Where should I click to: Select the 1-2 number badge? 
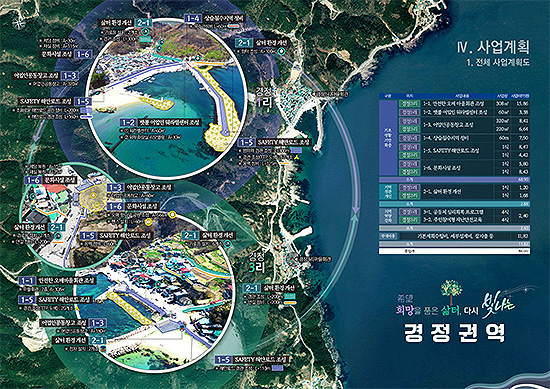tap(128, 122)
